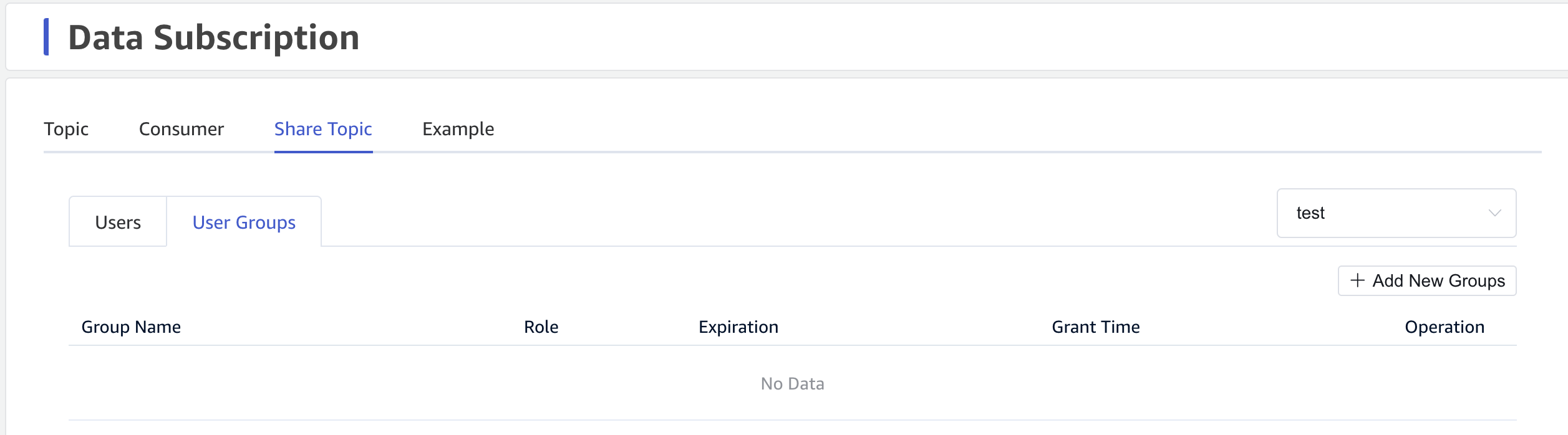This screenshot has width=1568, height=435.
Task: Go to the Example tab
Action: (x=458, y=129)
